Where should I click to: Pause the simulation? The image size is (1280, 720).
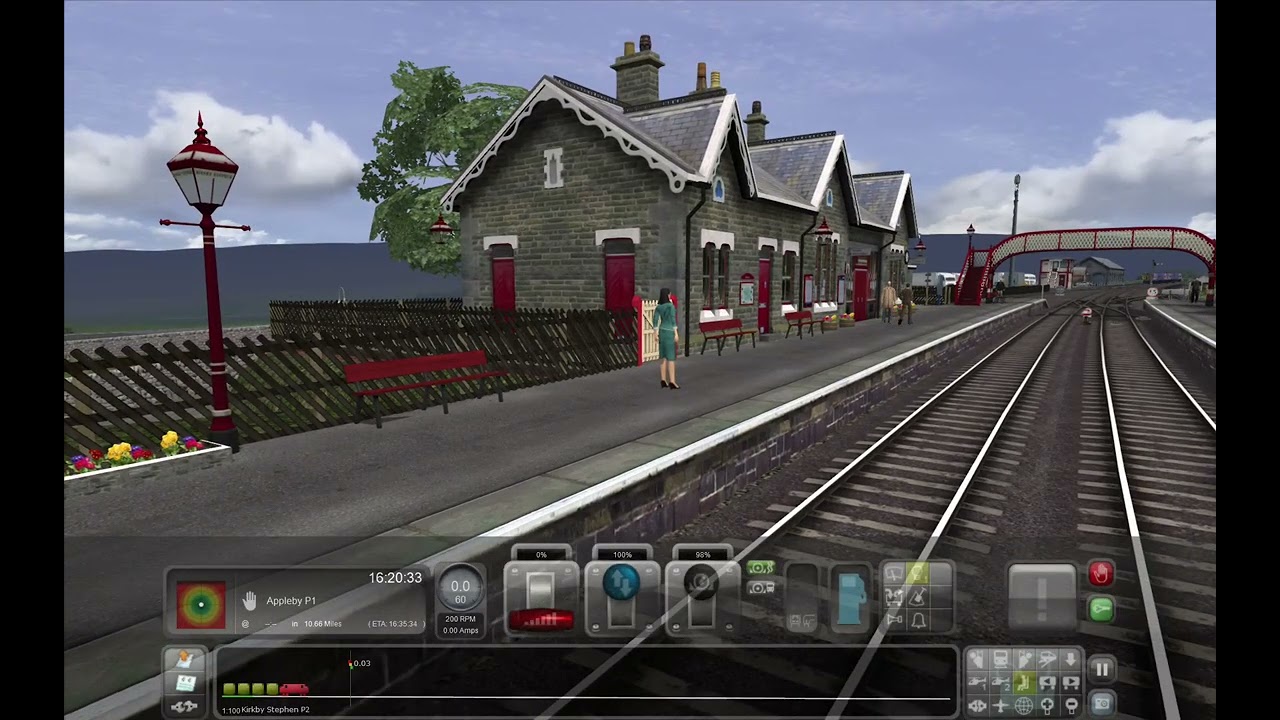coord(1102,669)
